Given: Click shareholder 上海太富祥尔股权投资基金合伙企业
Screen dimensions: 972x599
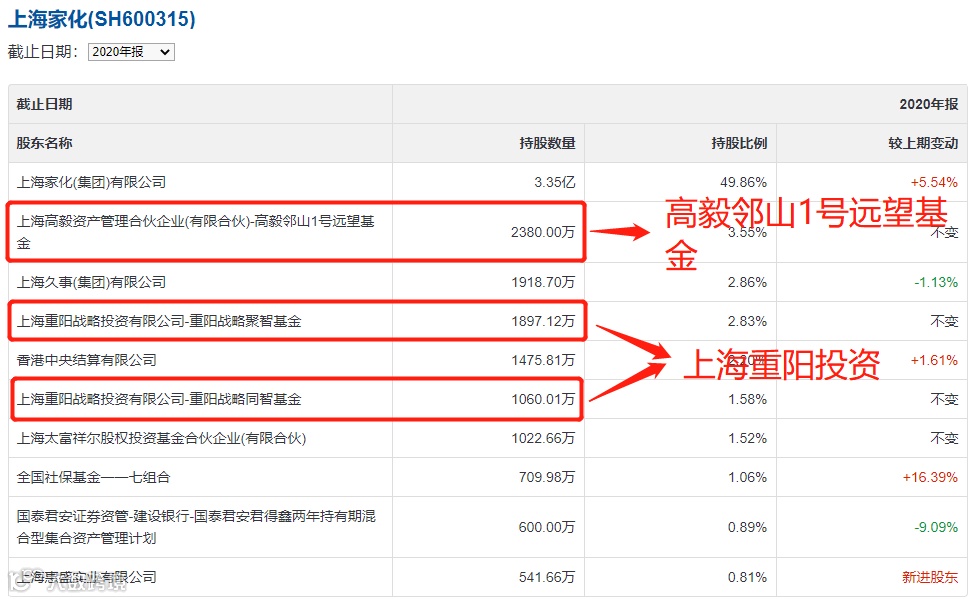Looking at the screenshot, I should (161, 438).
